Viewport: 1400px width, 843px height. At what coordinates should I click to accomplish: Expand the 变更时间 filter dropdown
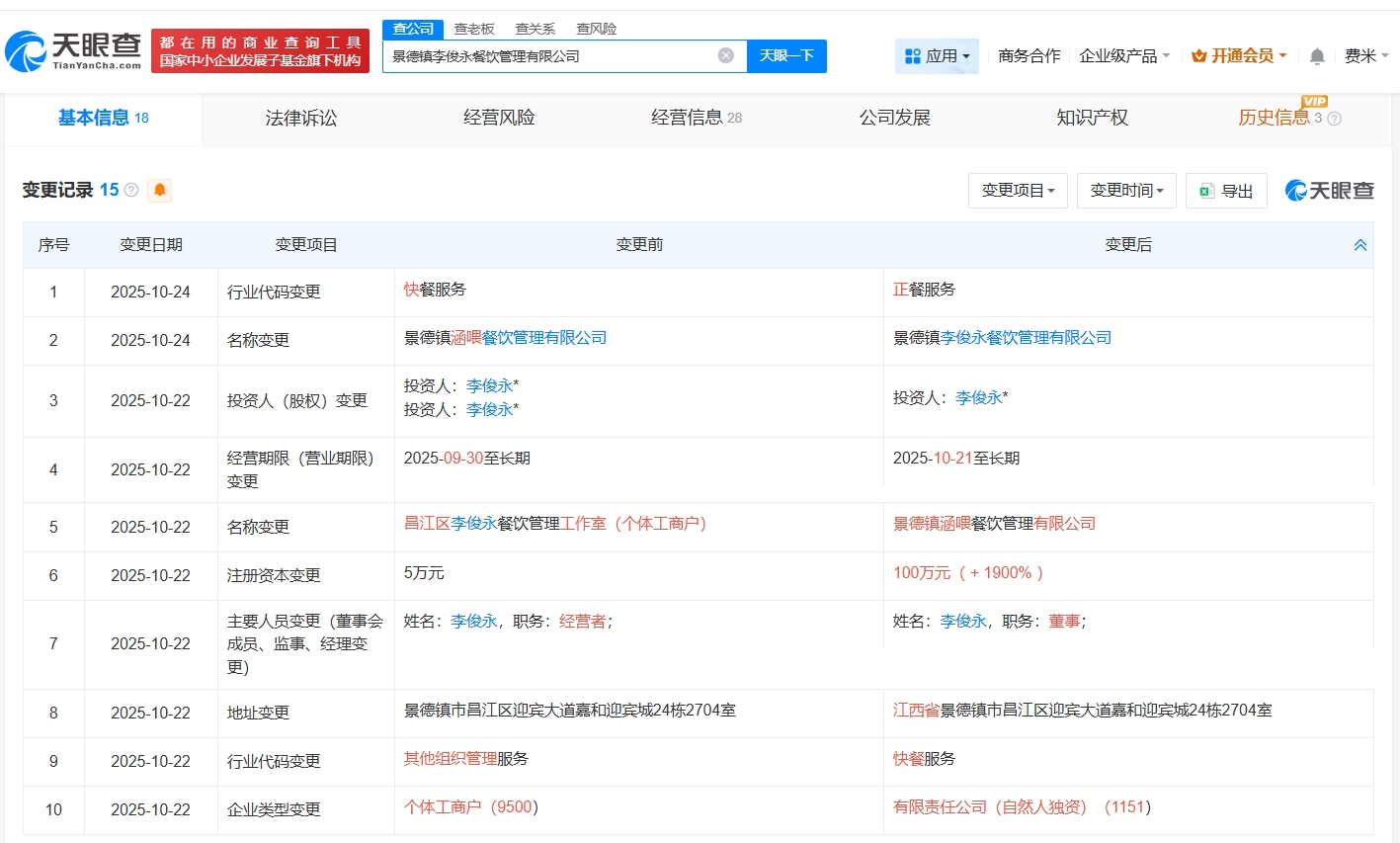coord(1125,191)
